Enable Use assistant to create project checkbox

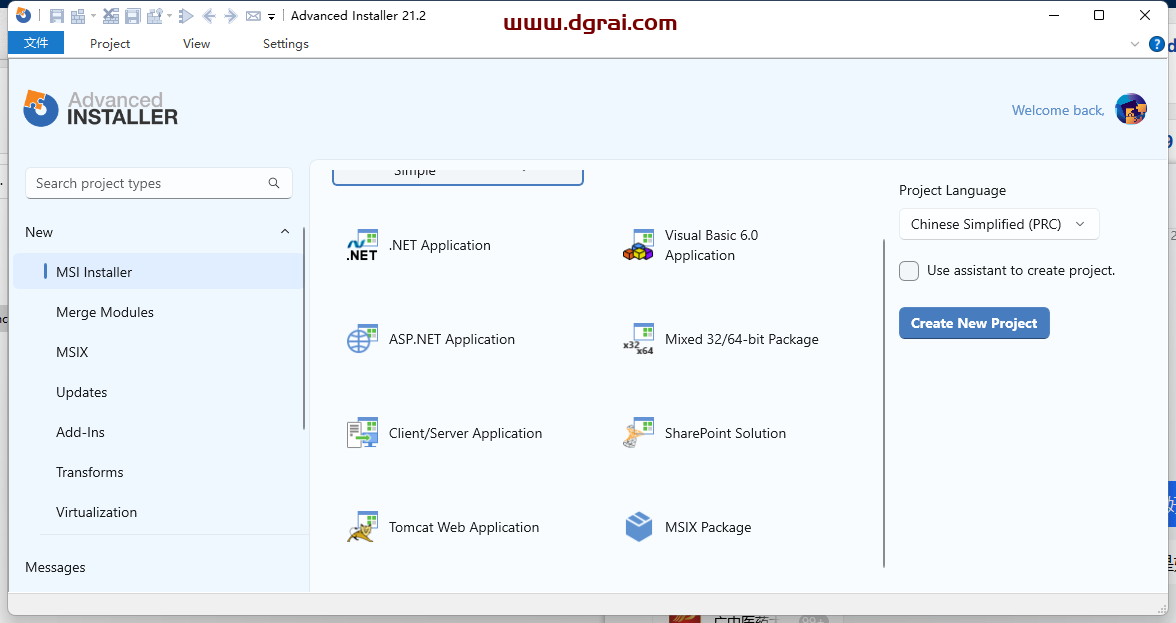click(x=909, y=271)
